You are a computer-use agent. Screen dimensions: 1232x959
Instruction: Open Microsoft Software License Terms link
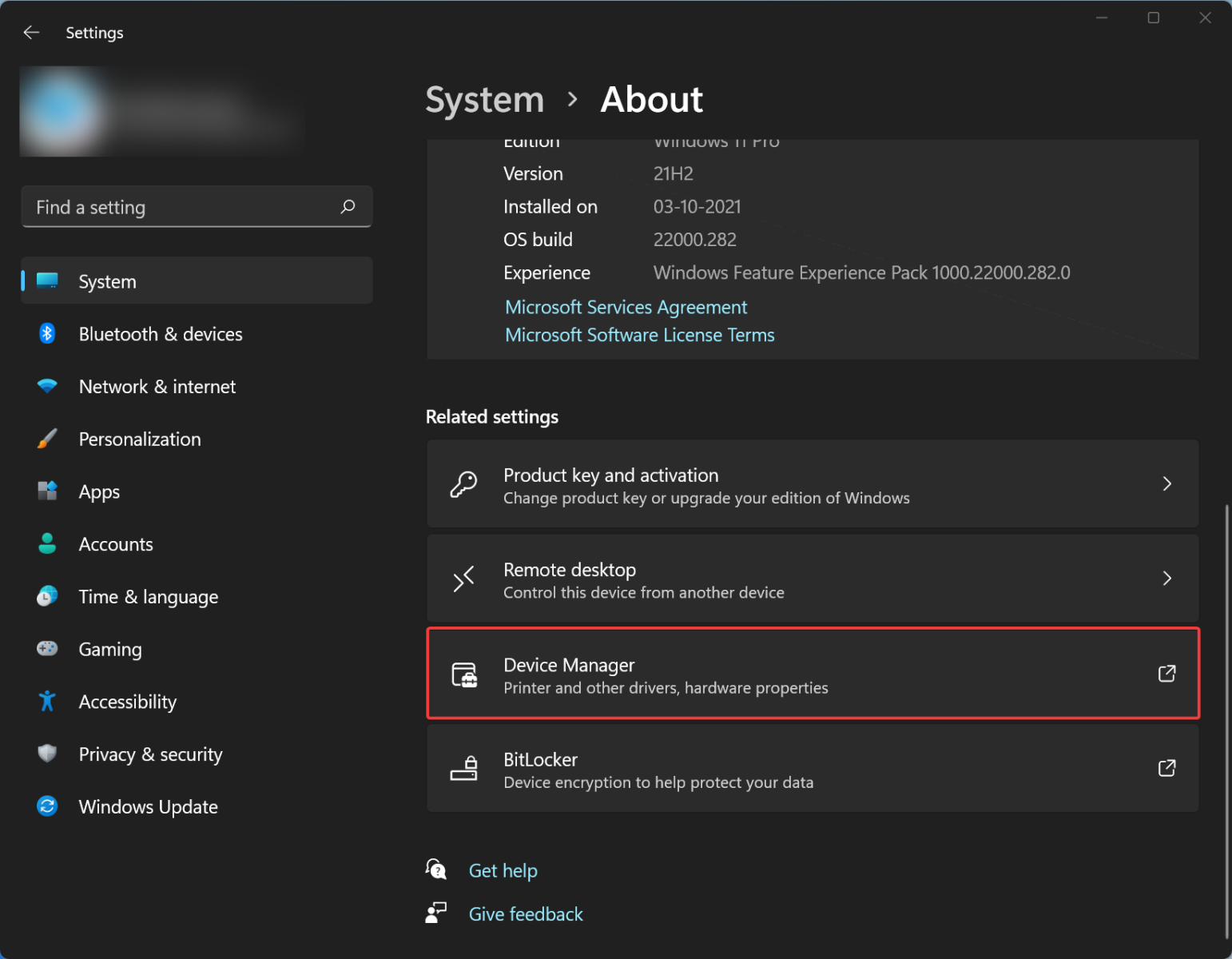tap(639, 335)
